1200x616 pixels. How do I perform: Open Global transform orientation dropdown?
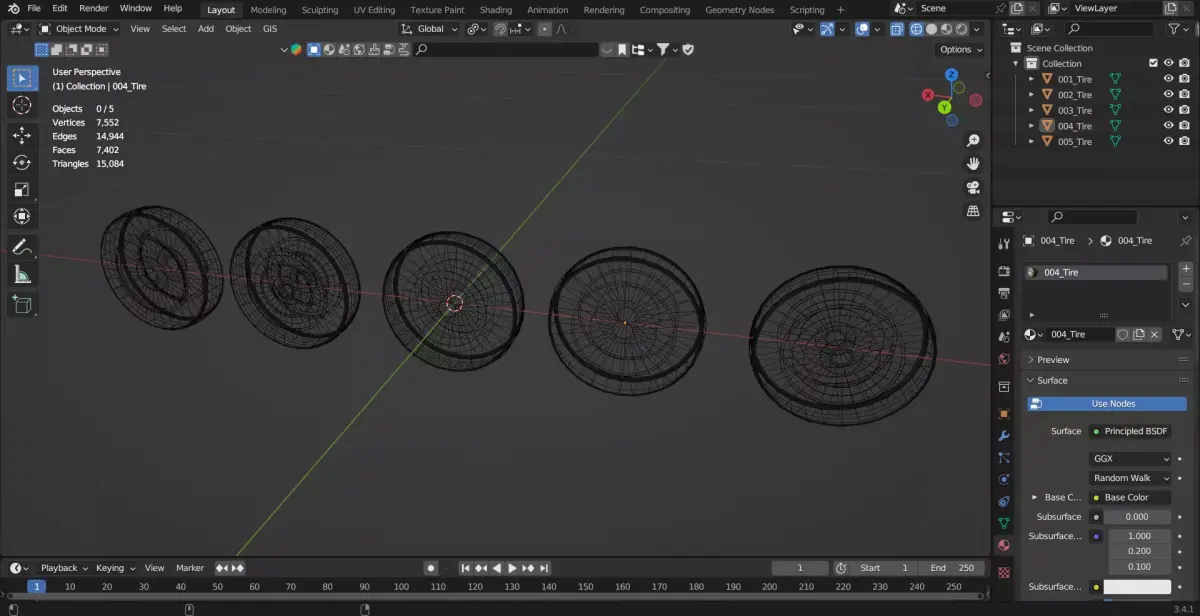click(x=430, y=29)
